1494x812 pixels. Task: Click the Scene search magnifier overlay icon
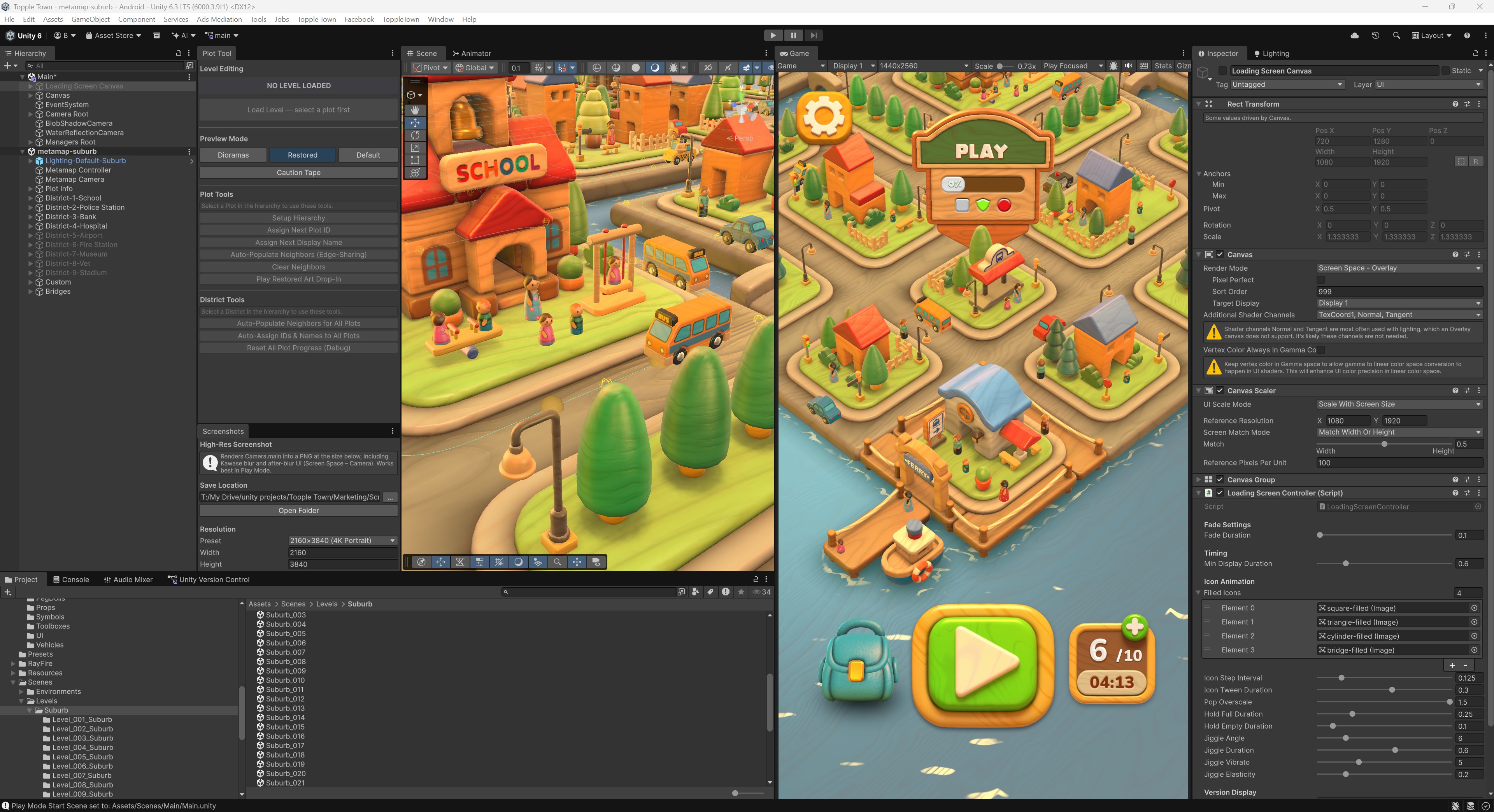[x=558, y=562]
